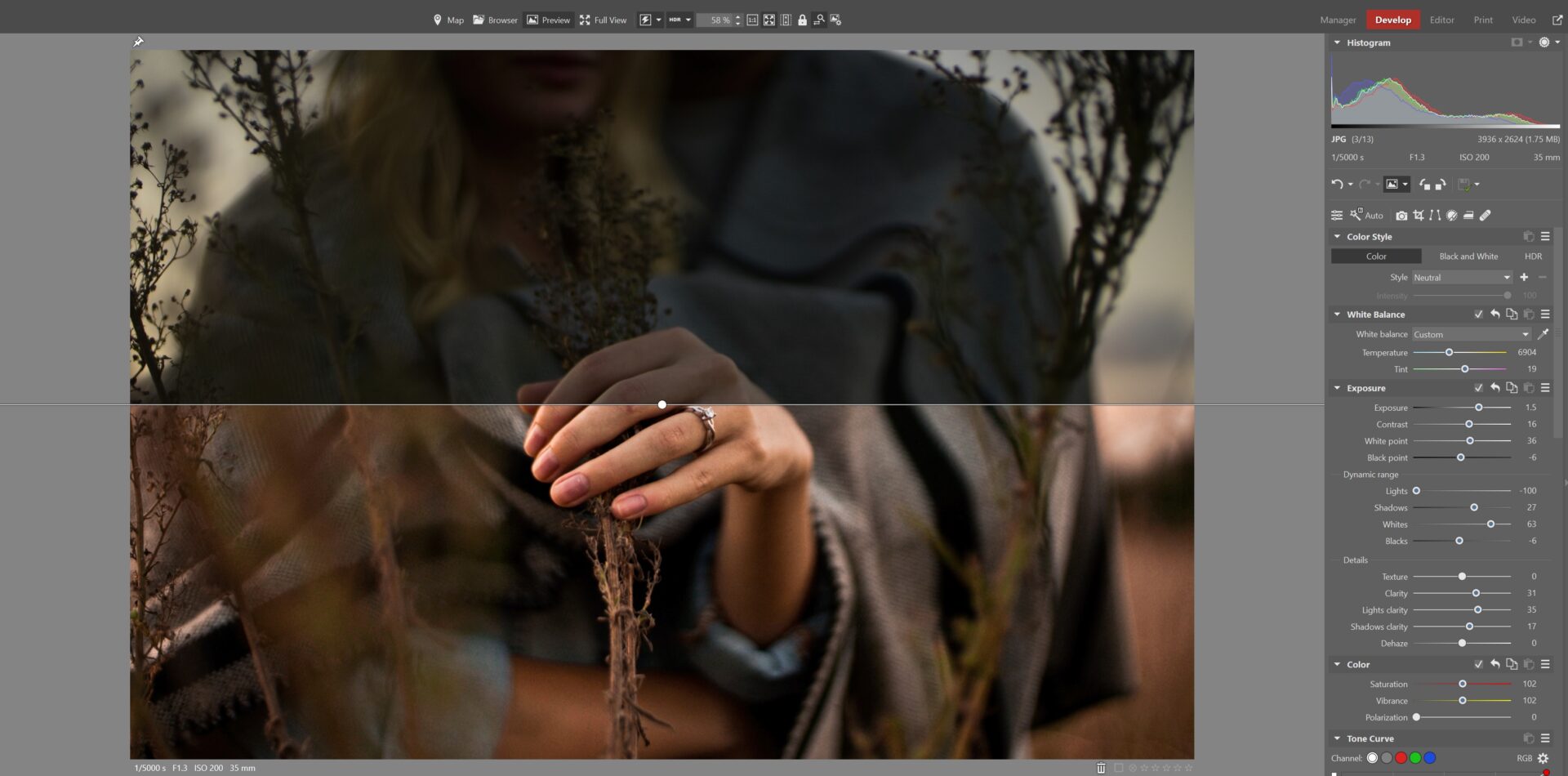Select the gradient filter tool
This screenshot has width=1568, height=776.
[x=1468, y=216]
